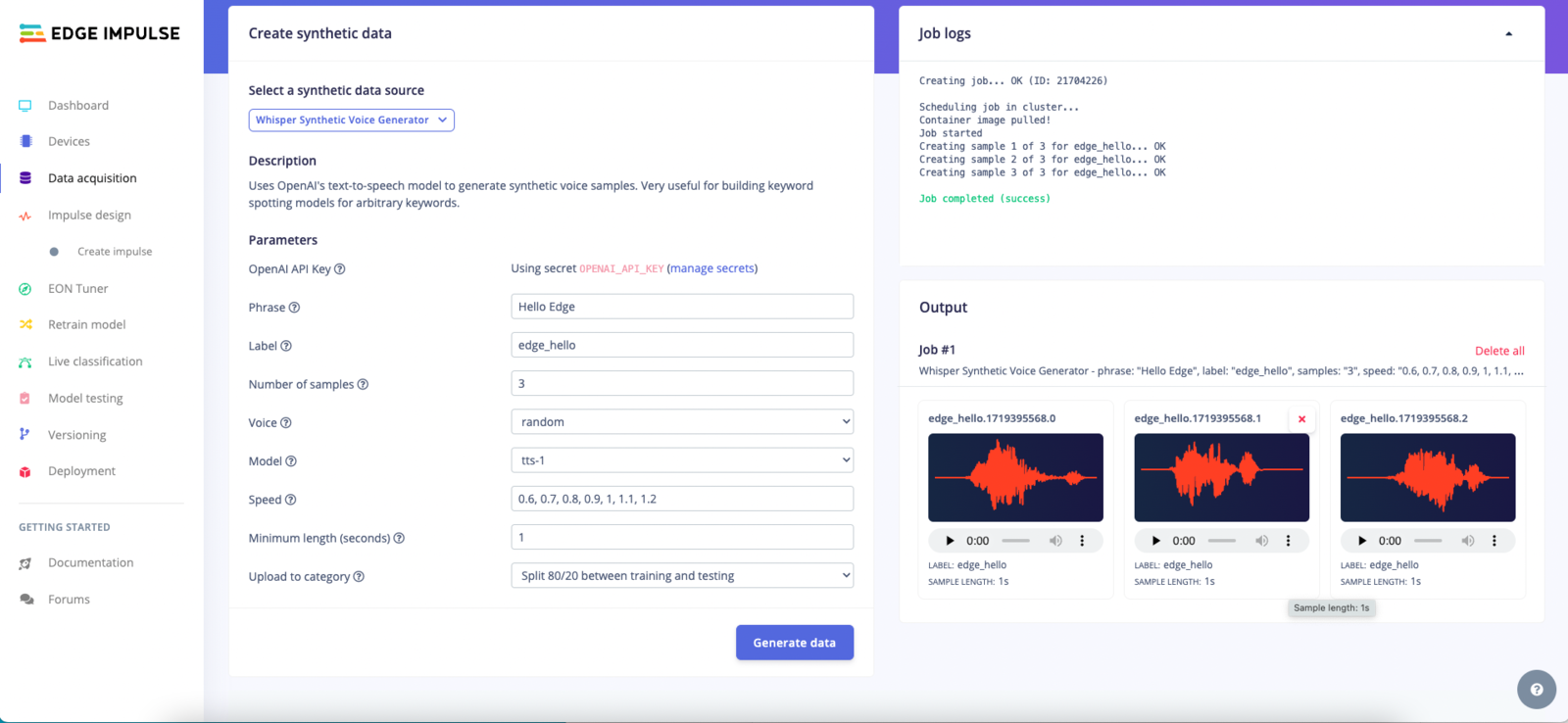Open the Devices page

click(x=69, y=141)
